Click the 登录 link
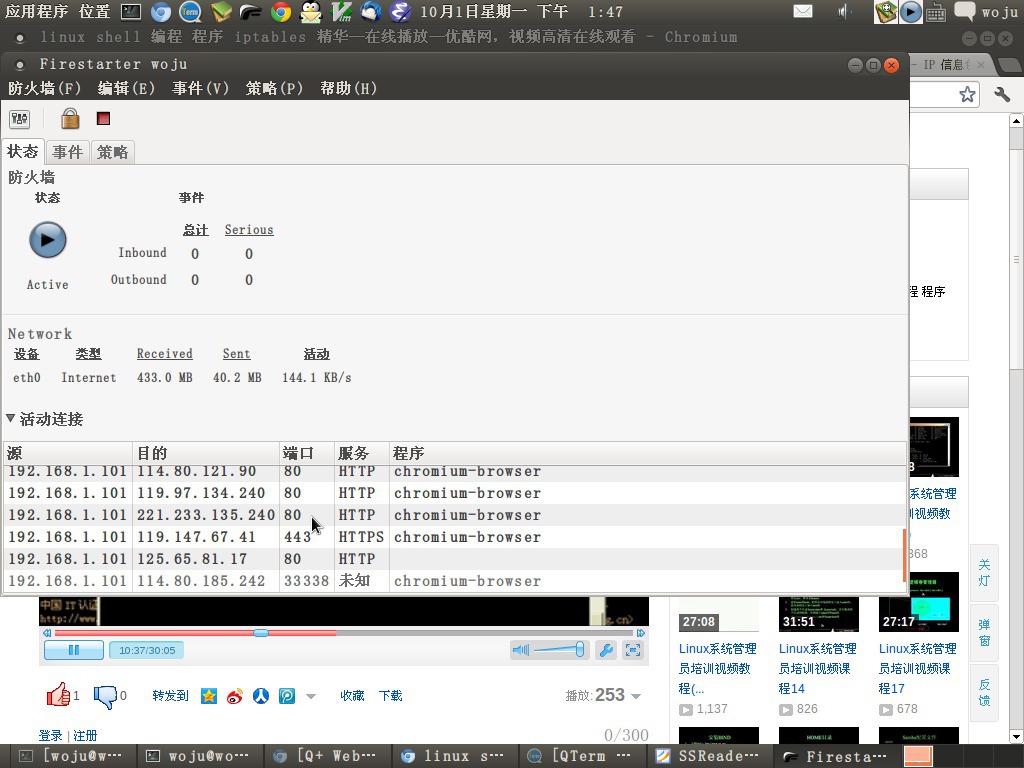Image resolution: width=1024 pixels, height=768 pixels. [x=51, y=735]
